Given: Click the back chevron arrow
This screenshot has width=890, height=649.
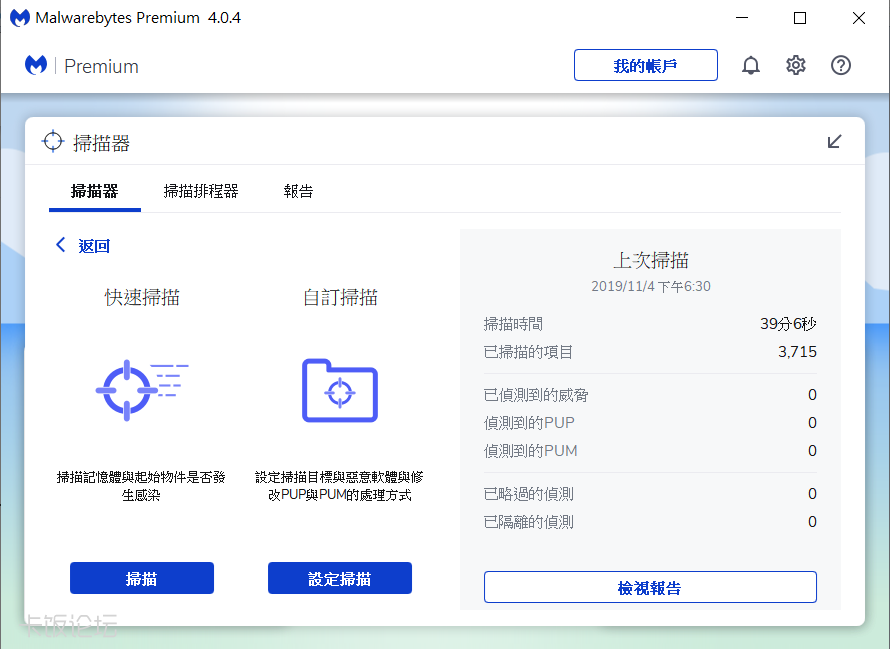Looking at the screenshot, I should (x=61, y=245).
